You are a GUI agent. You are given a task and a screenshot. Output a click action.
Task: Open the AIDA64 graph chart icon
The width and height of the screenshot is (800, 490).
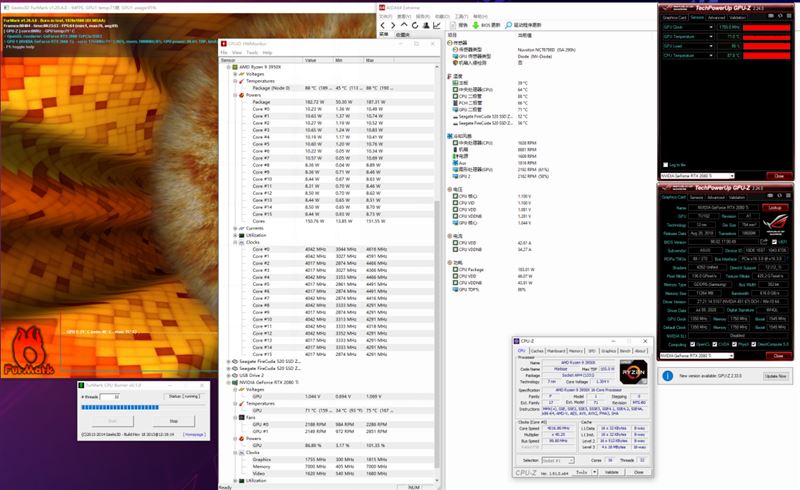tap(437, 25)
